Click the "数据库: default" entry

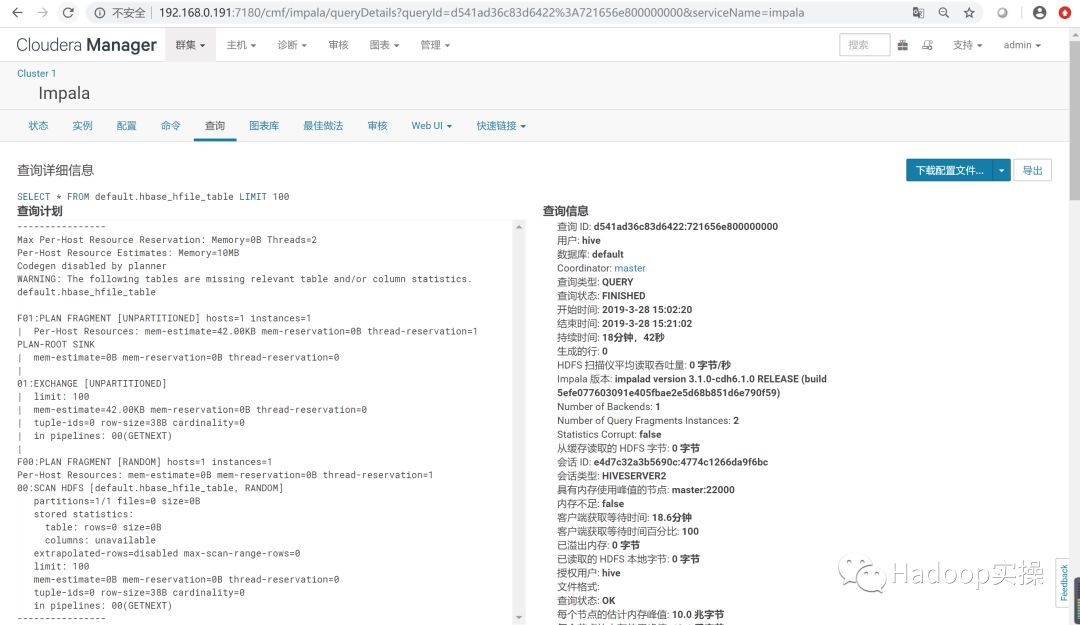(590, 254)
